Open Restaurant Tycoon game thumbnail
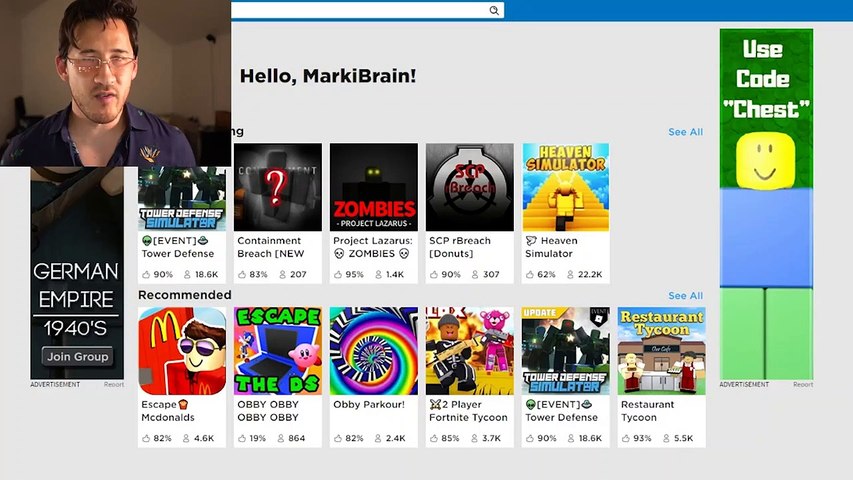The width and height of the screenshot is (853, 480). click(662, 351)
